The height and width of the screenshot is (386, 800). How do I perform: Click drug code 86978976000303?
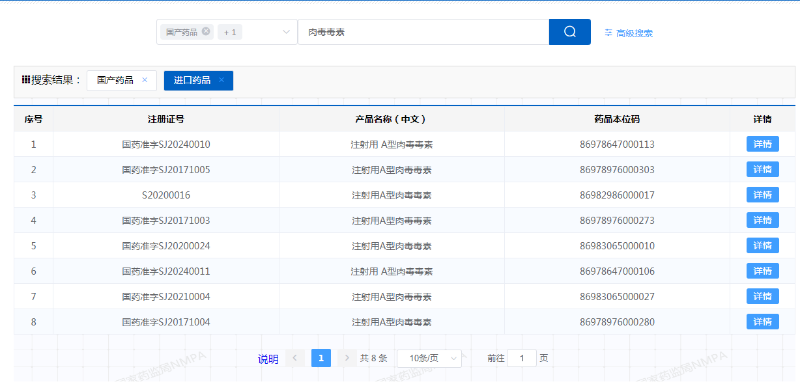click(617, 170)
